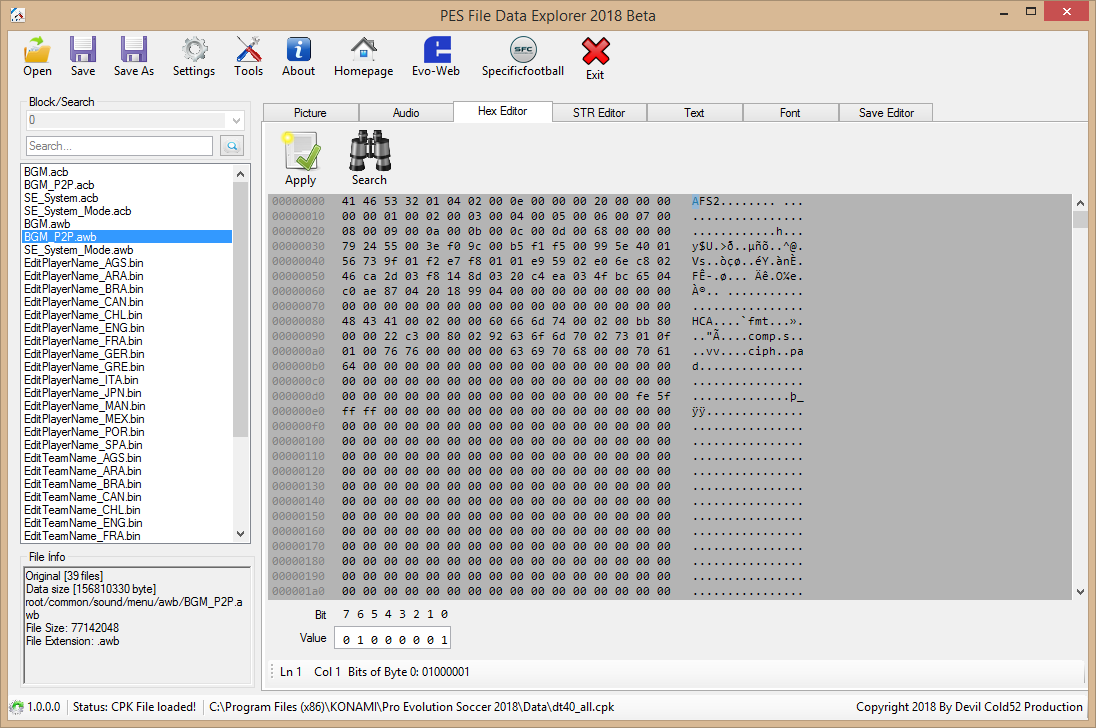Select BGM.acb in file list

pos(46,172)
